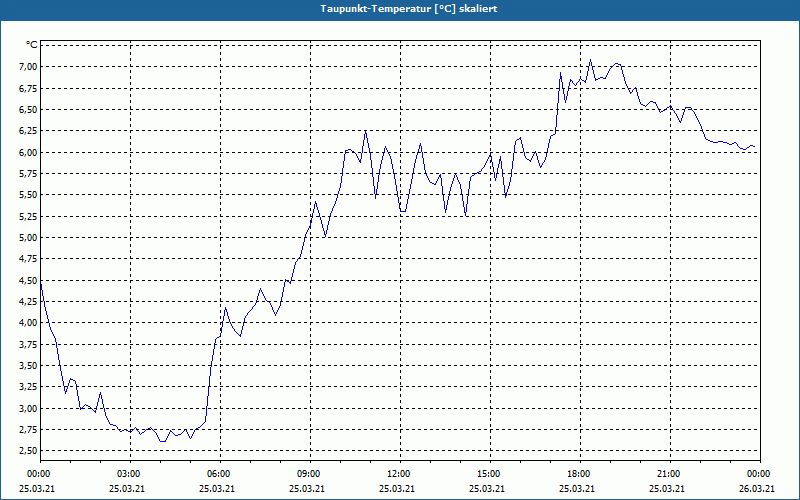800x500 pixels.
Task: Click the first '25.03.21' date below the left 00:00
Action: tap(37, 488)
